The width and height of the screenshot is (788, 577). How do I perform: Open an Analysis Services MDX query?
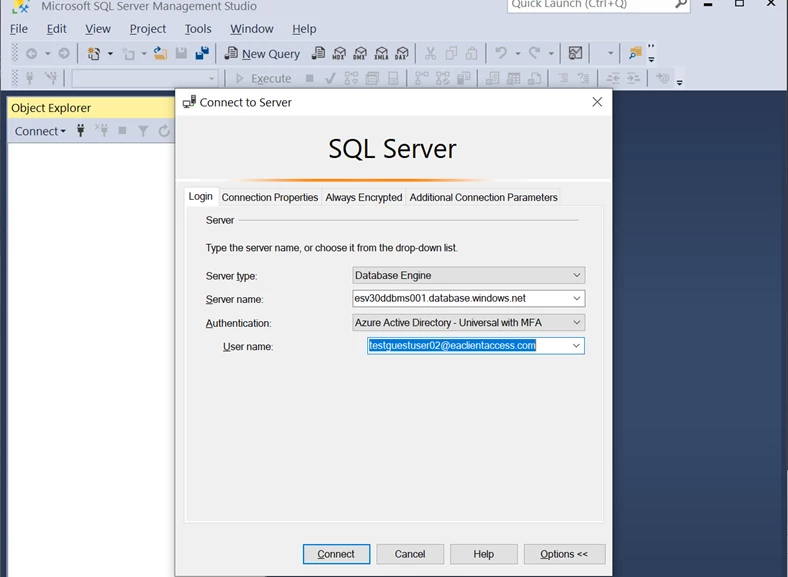point(339,53)
